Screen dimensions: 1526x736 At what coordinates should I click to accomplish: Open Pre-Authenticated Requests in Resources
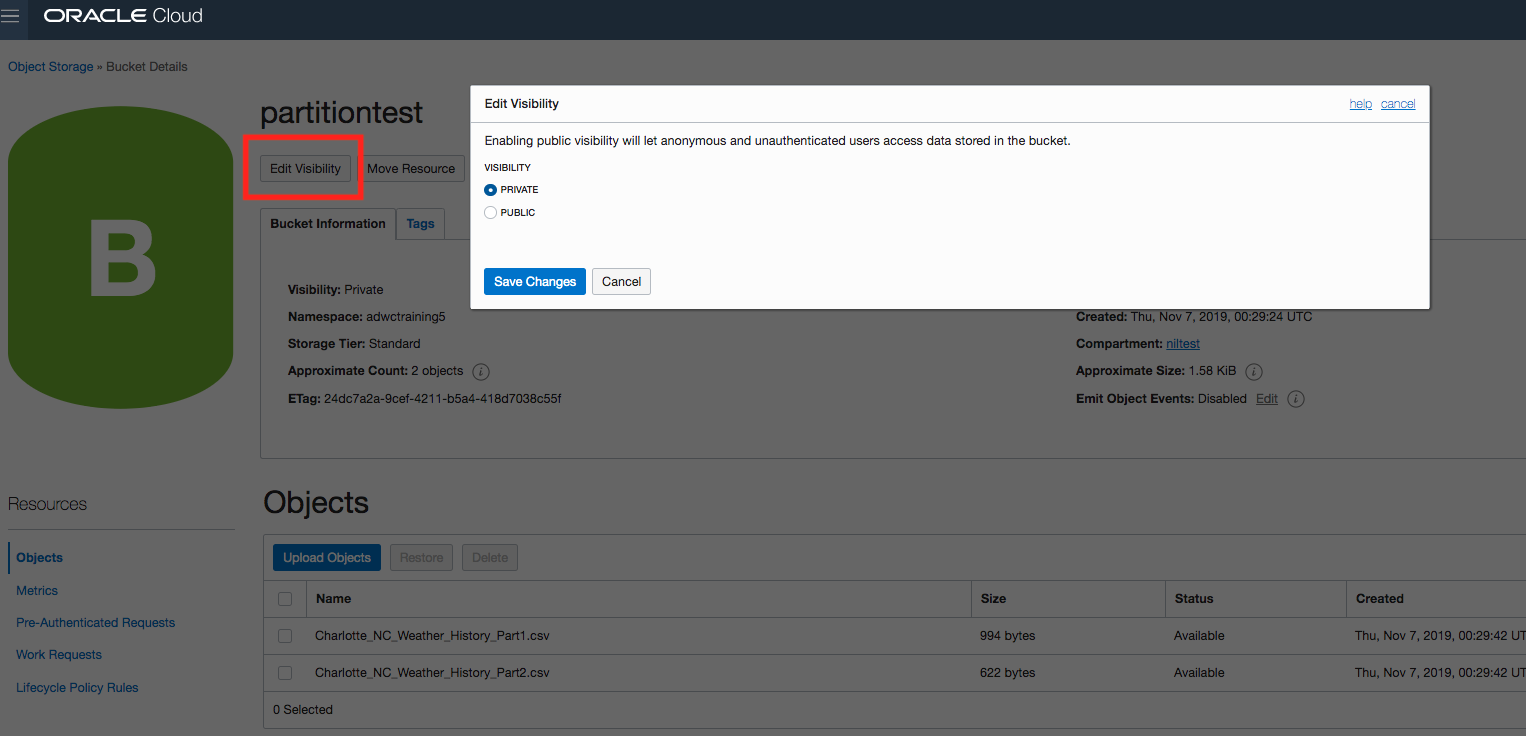95,623
